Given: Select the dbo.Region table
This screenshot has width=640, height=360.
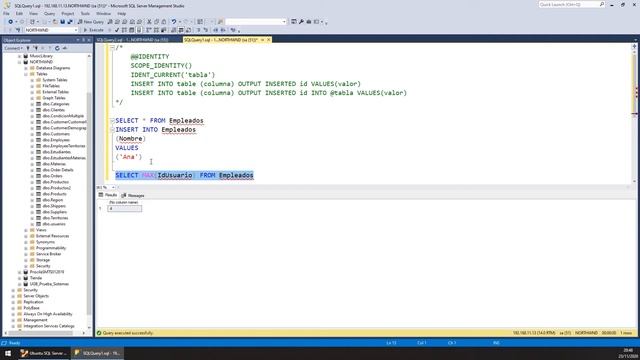Looking at the screenshot, I should [53, 200].
